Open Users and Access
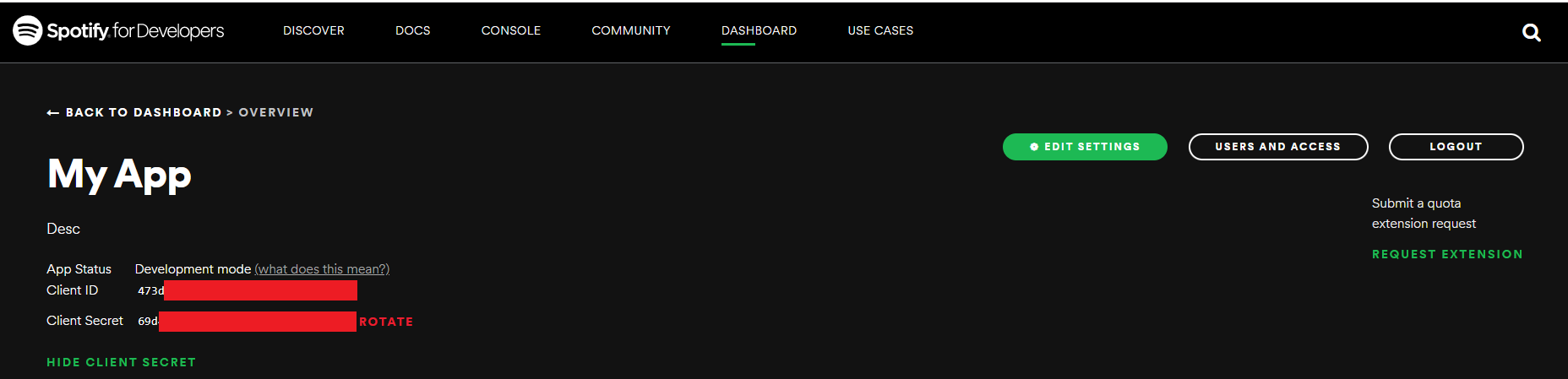Screen dimensions: 1568x379 [x=1277, y=147]
